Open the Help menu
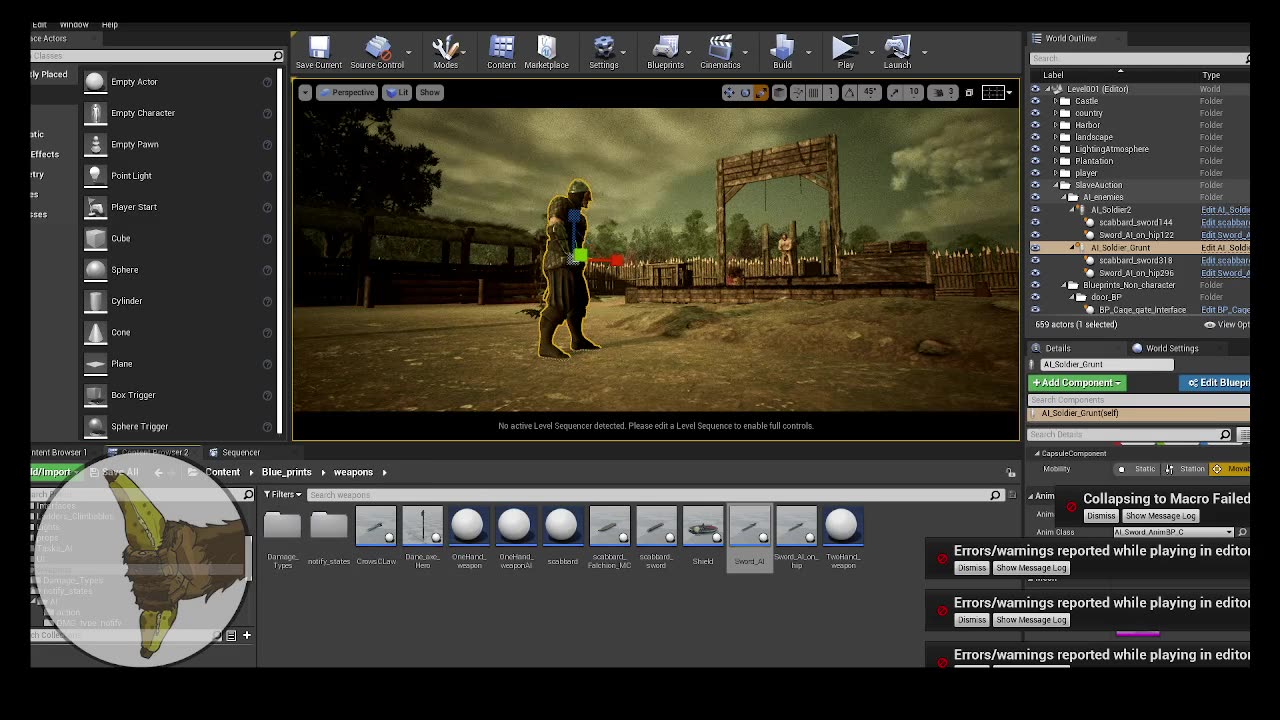1280x720 pixels. (110, 24)
